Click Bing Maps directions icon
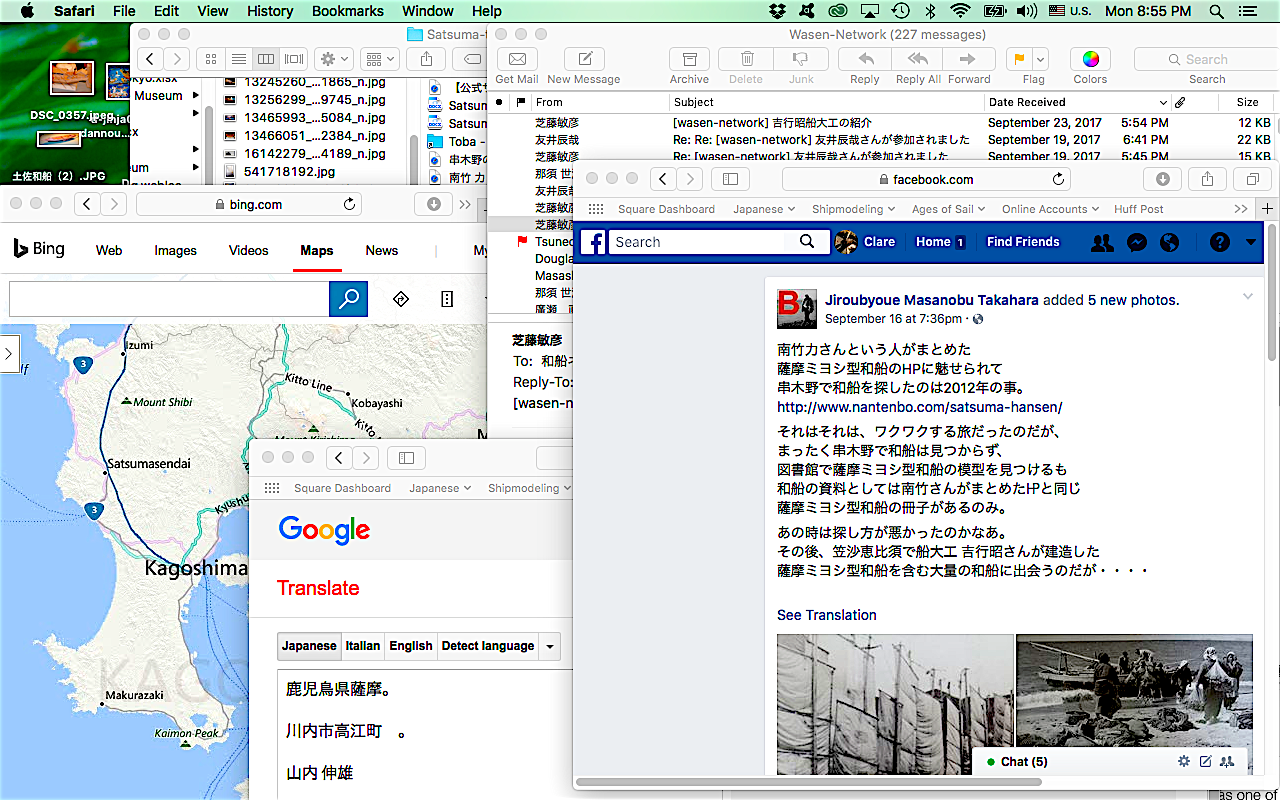This screenshot has height=800, width=1280. point(401,299)
